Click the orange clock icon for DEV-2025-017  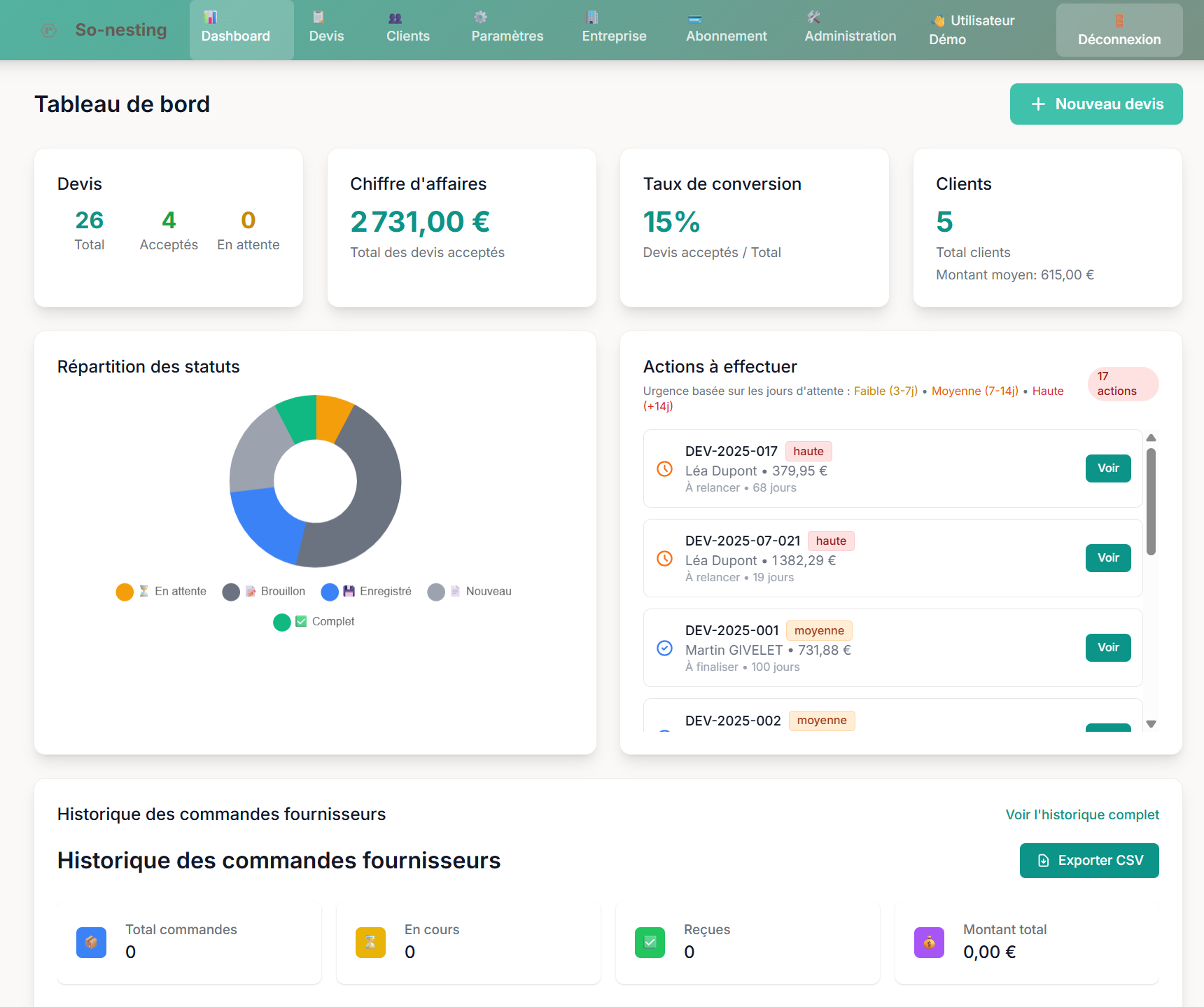click(x=664, y=469)
